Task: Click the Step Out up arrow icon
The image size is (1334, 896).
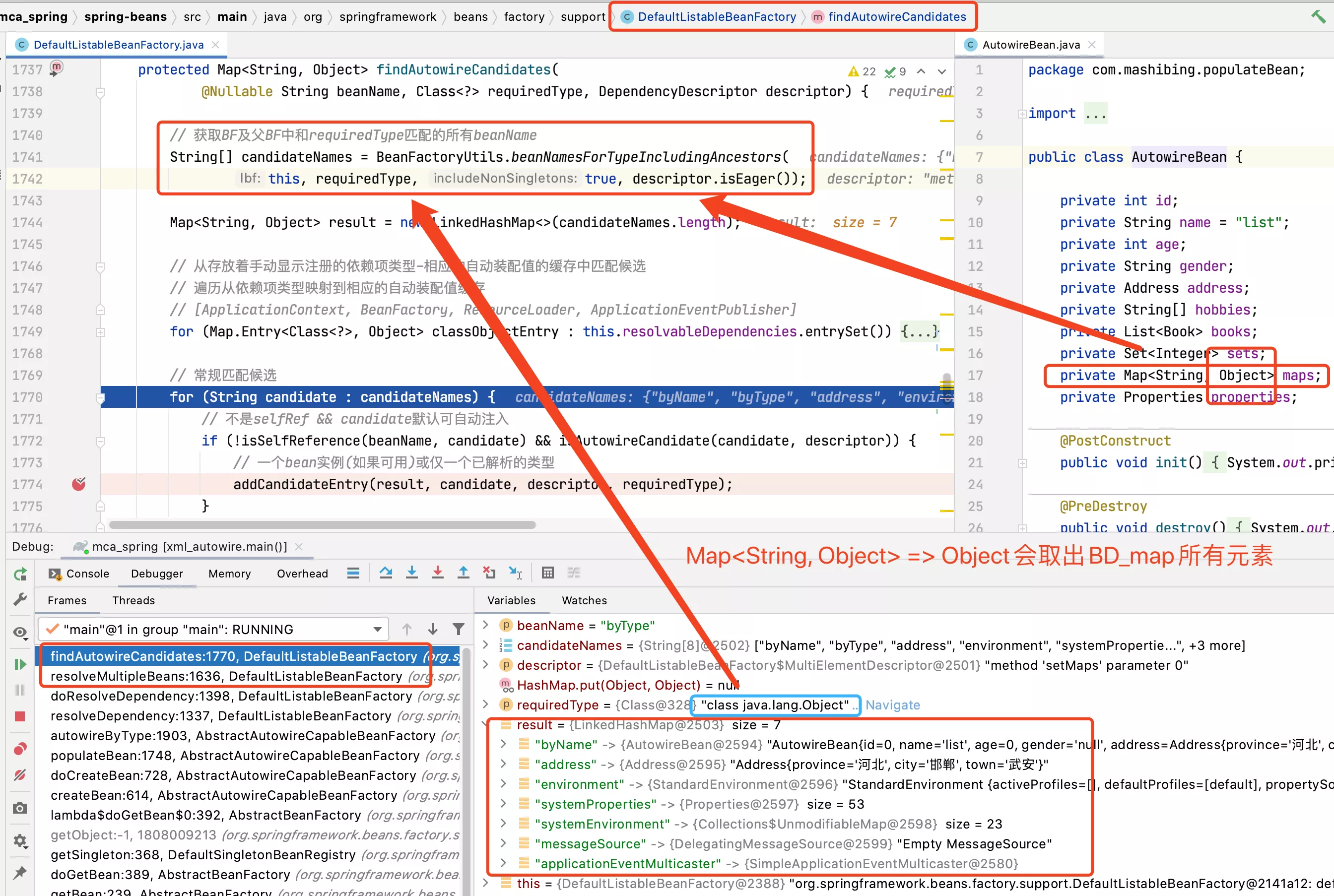Action: pos(464,573)
